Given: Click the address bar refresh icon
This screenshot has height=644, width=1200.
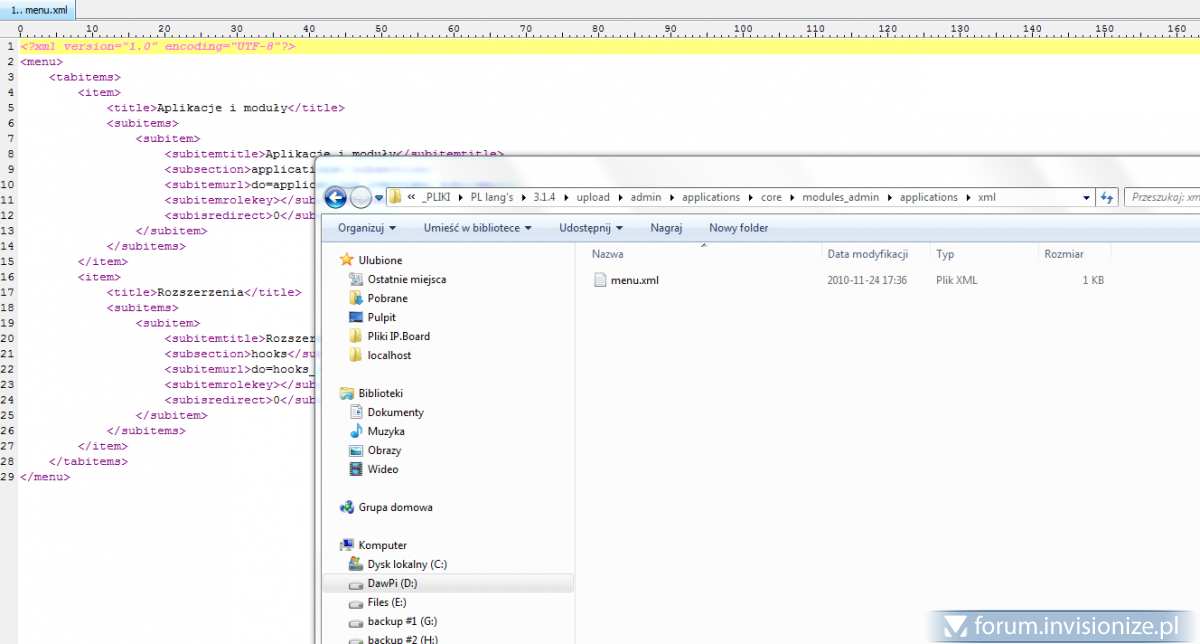Looking at the screenshot, I should point(1107,198).
